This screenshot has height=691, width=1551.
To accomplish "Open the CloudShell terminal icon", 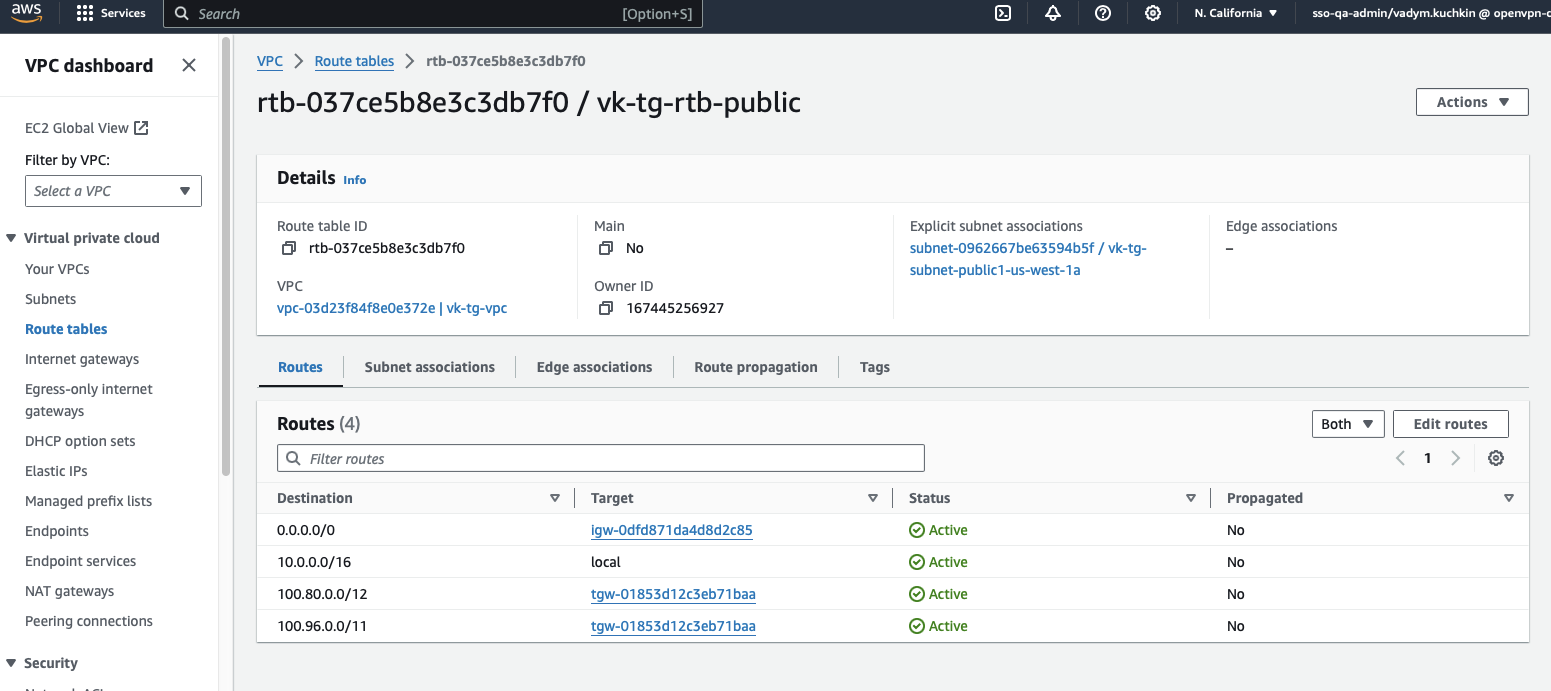I will pos(1002,14).
